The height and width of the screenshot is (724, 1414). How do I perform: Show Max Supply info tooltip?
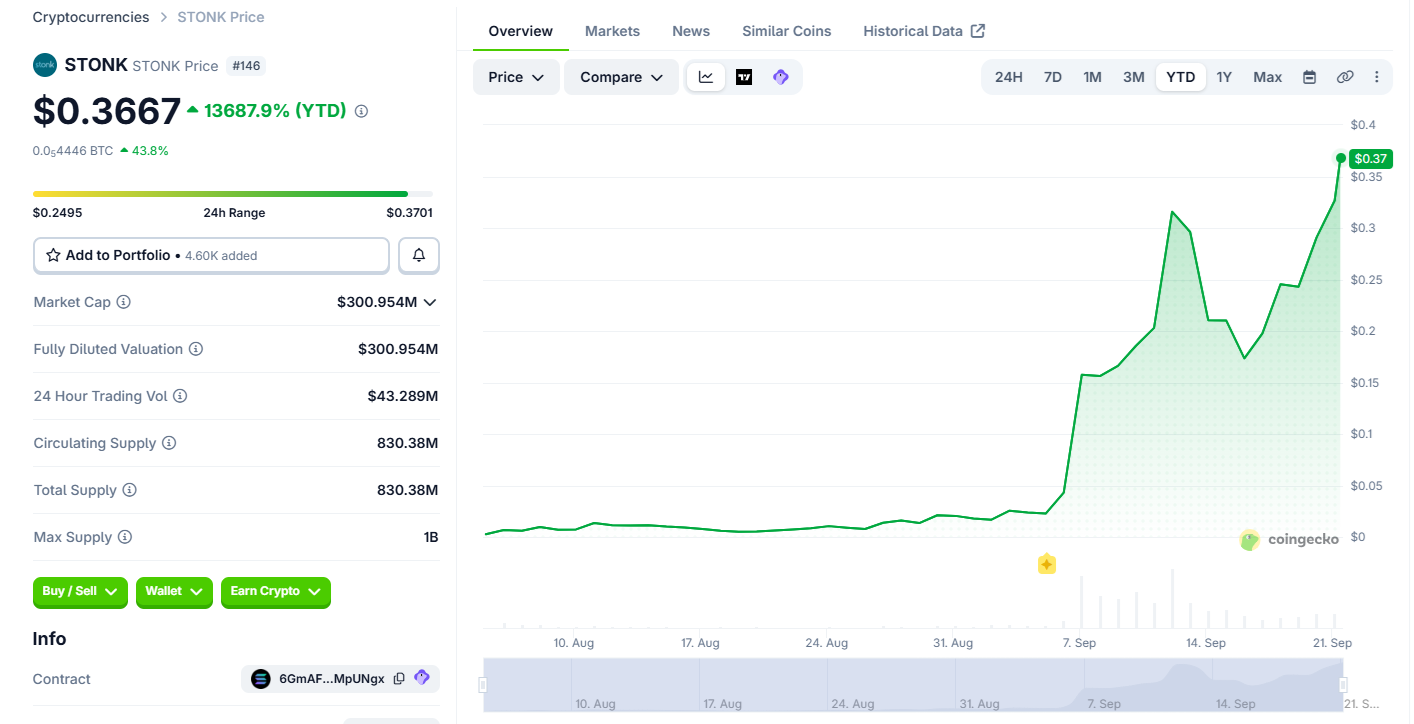tap(125, 537)
